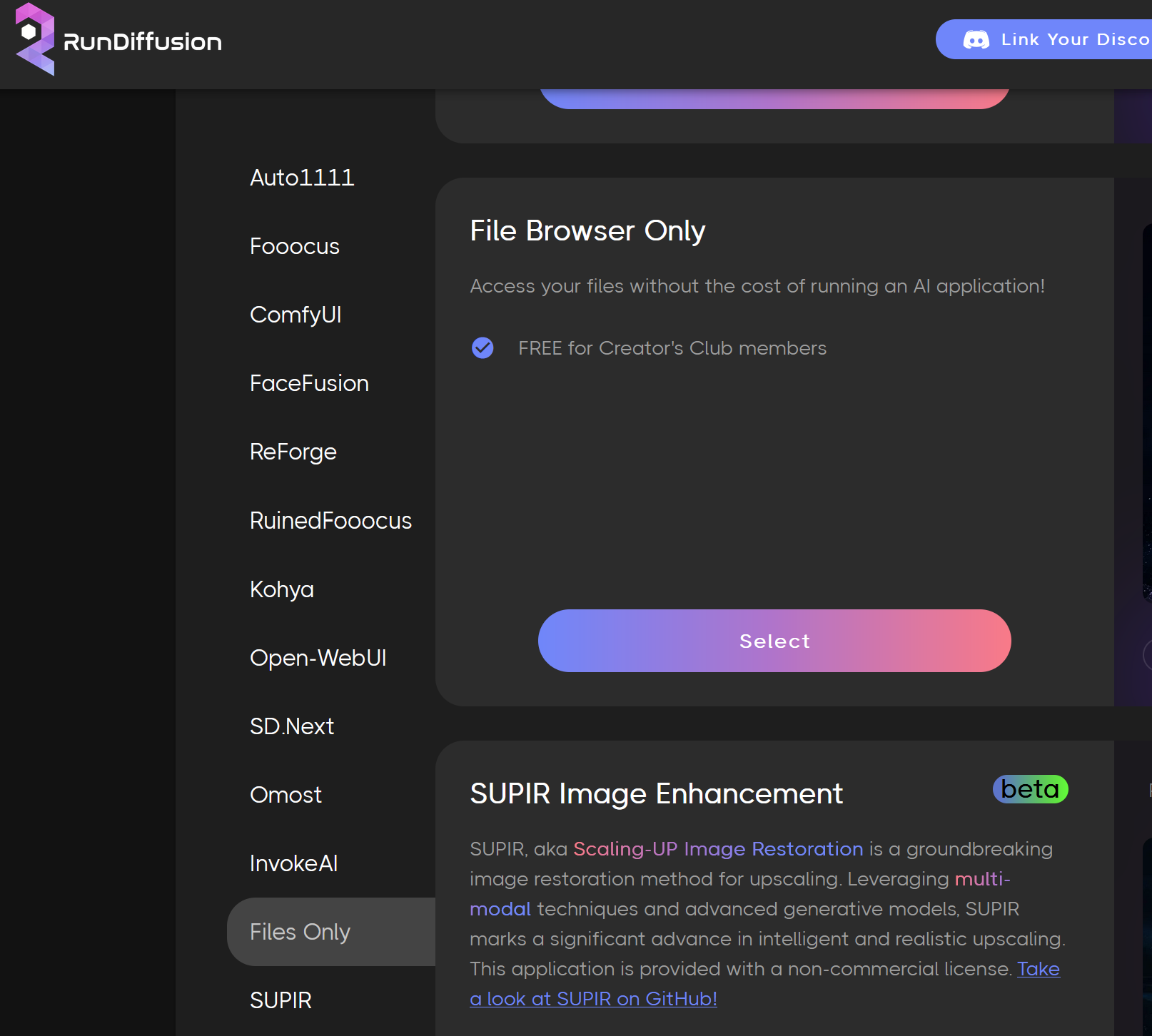Click the Discord icon in the header
Image resolution: width=1152 pixels, height=1036 pixels.
click(976, 39)
